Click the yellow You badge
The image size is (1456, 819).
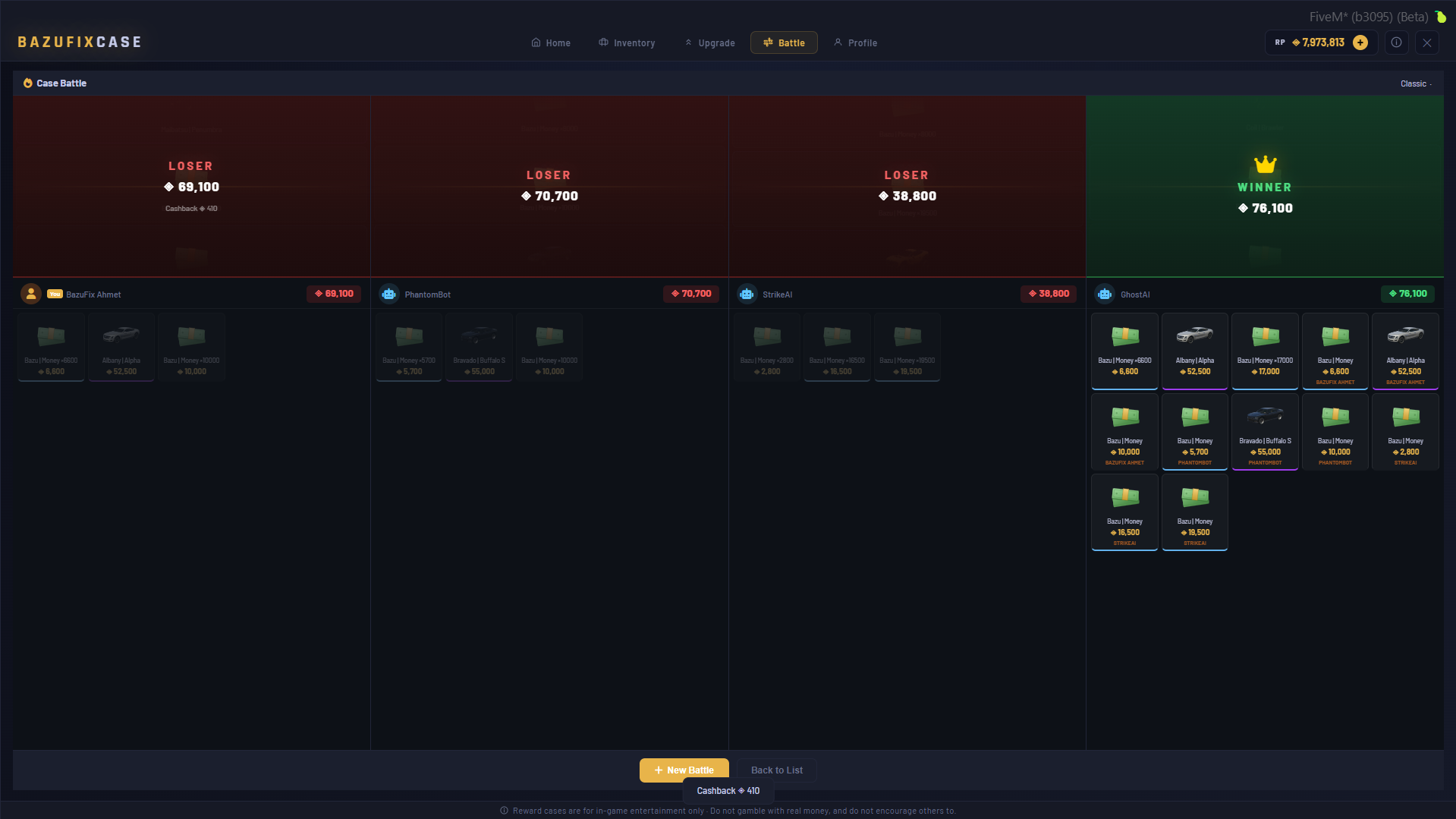click(x=55, y=295)
